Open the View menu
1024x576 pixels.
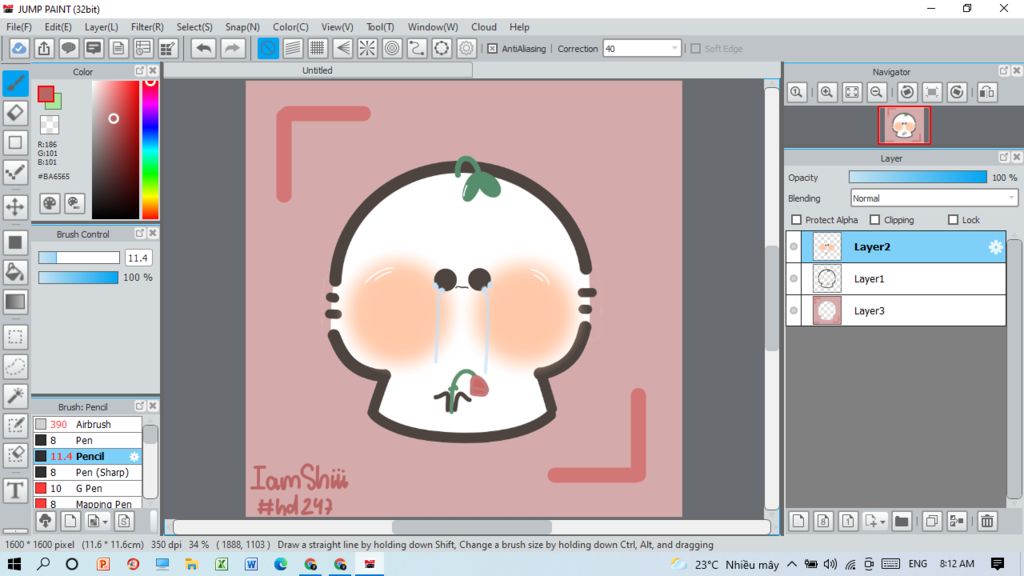coord(337,27)
